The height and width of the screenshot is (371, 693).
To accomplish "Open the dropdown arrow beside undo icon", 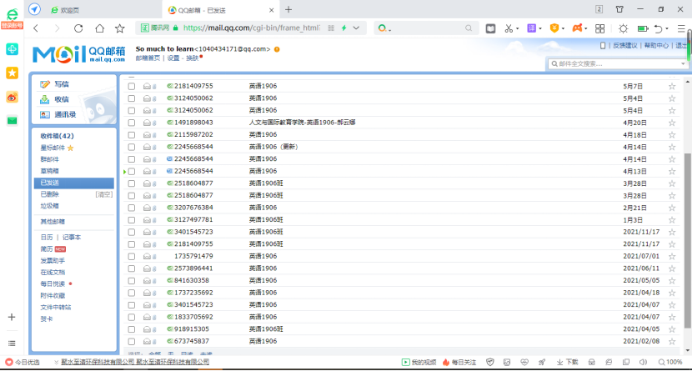I will [667, 29].
